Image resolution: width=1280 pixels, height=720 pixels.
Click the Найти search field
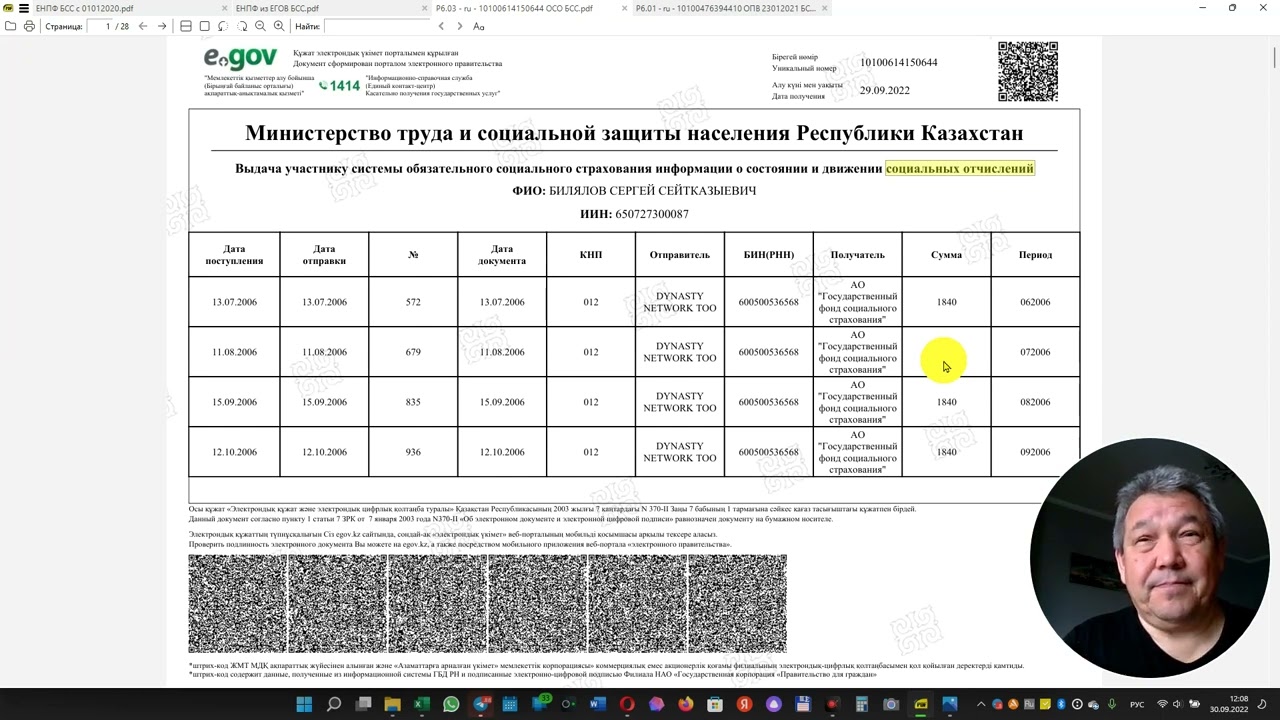tap(377, 26)
